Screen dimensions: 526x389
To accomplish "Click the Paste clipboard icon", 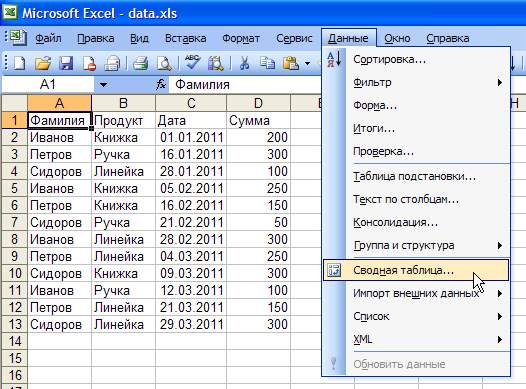I will point(291,63).
